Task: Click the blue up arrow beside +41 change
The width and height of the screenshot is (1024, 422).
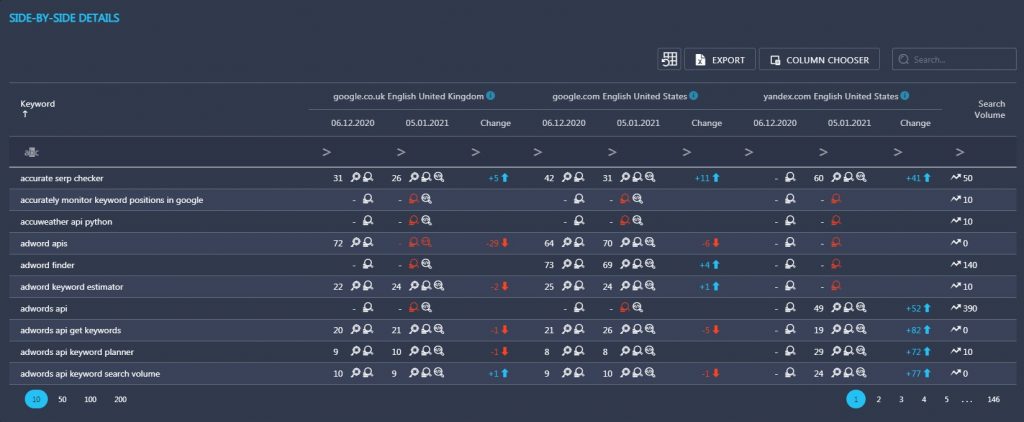Action: pos(927,178)
